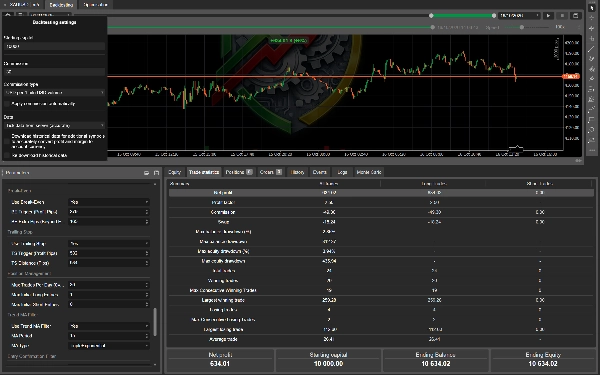Select the Commission statistics row
The image size is (600, 375).
[381, 212]
